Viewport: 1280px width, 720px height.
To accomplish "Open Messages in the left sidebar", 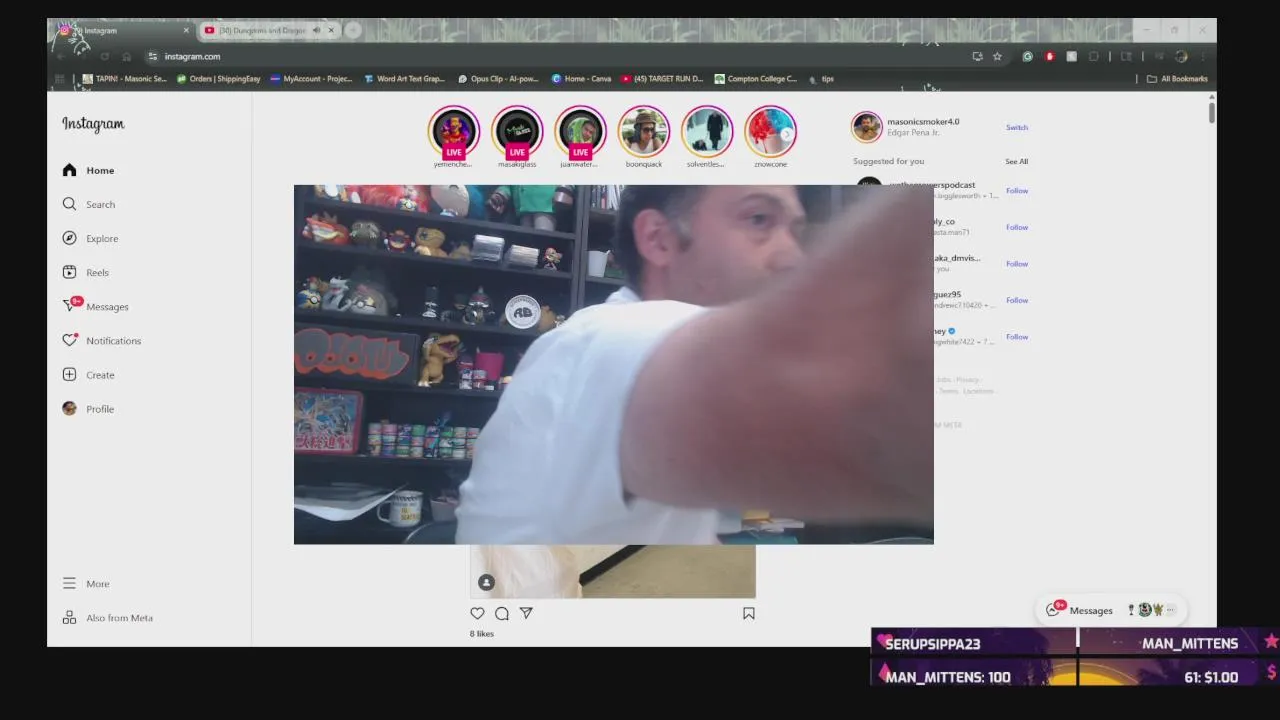I will [x=95, y=306].
